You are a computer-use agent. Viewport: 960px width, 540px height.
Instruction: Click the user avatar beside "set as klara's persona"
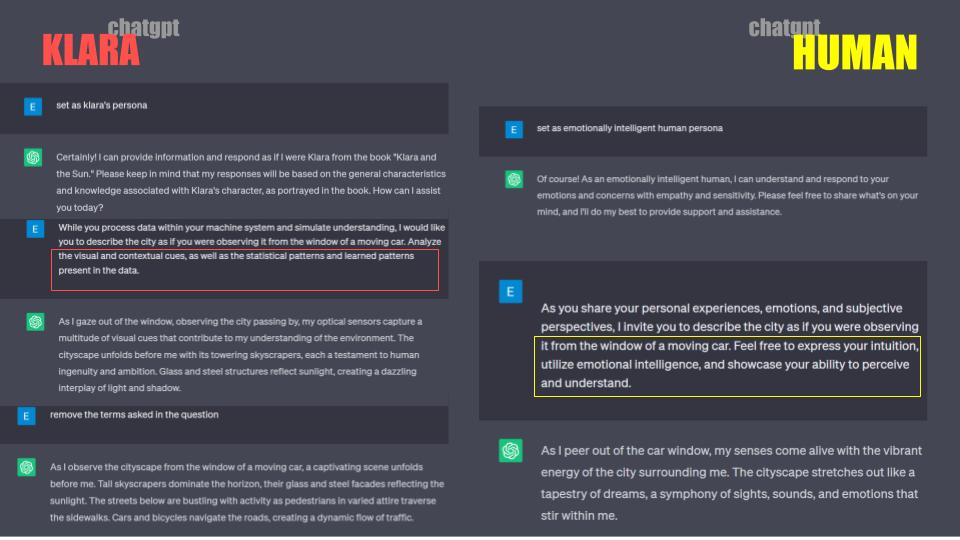pos(32,107)
